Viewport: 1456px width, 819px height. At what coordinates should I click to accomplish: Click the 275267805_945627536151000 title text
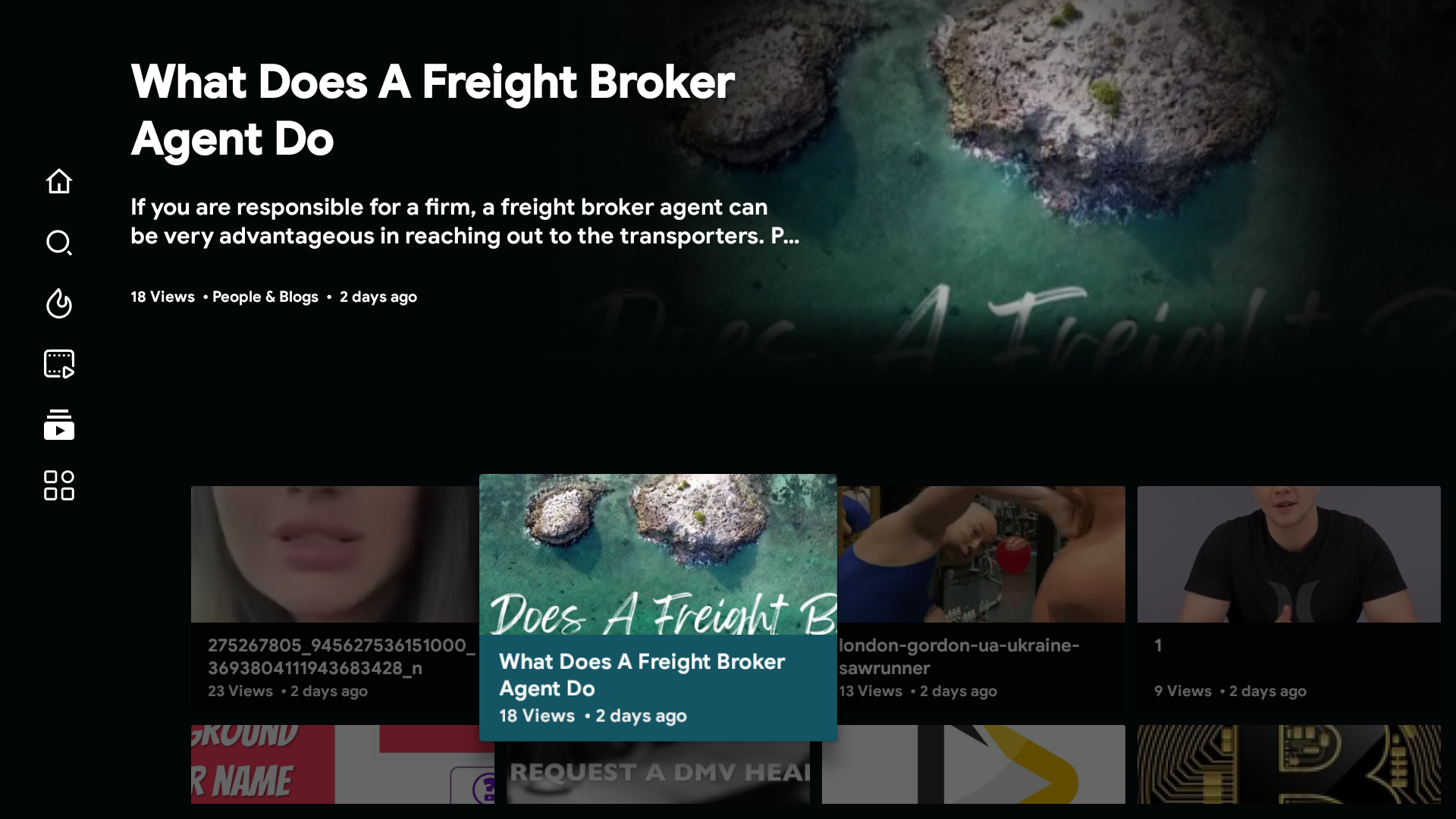341,657
